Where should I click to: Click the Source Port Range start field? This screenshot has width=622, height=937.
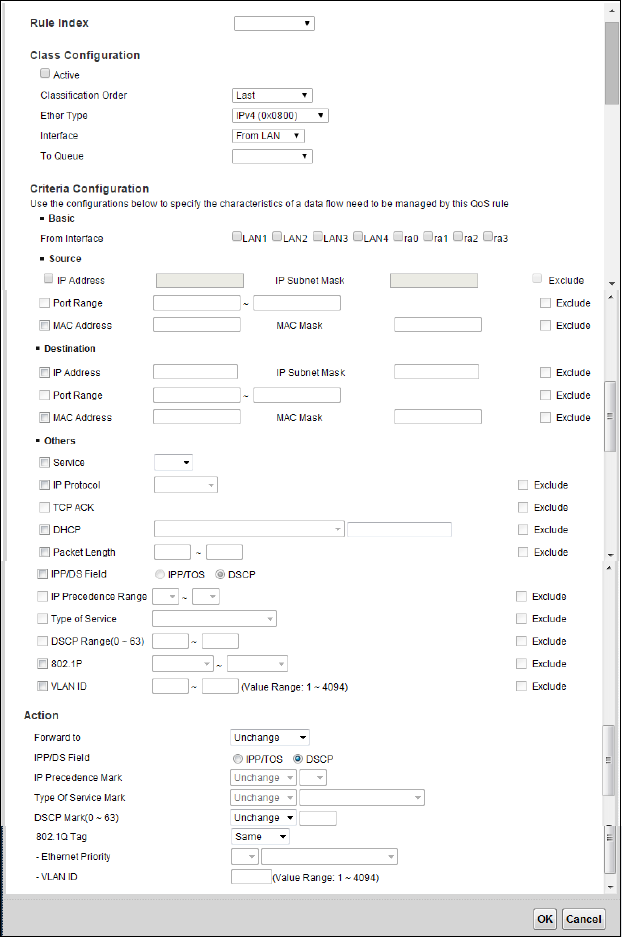(197, 303)
